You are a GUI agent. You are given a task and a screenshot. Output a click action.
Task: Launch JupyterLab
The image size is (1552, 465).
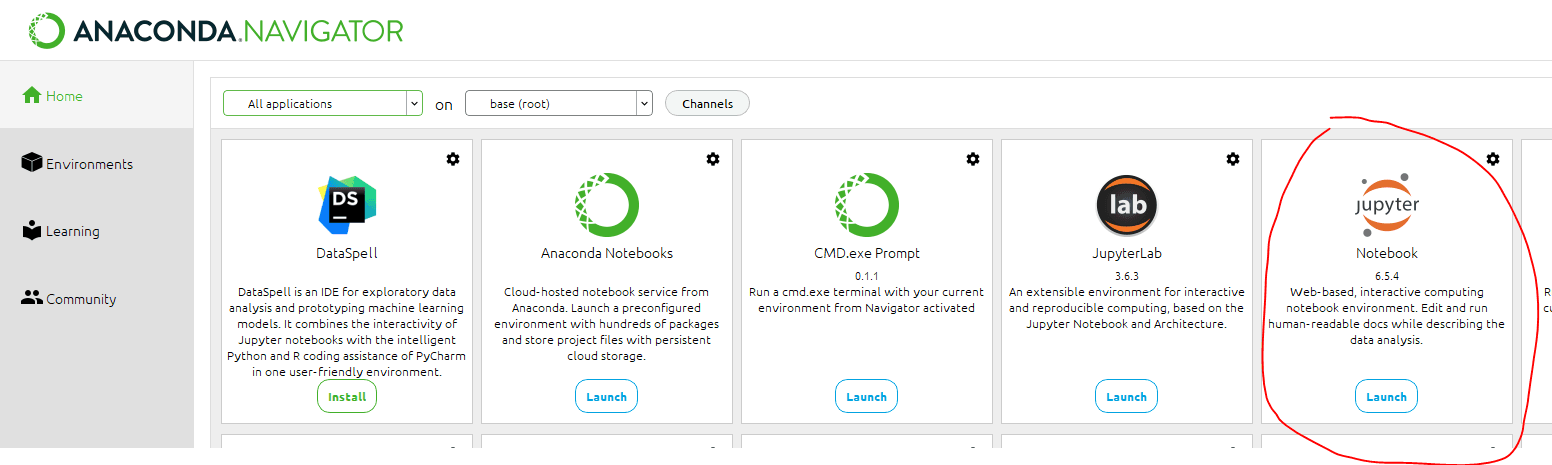pos(1127,396)
